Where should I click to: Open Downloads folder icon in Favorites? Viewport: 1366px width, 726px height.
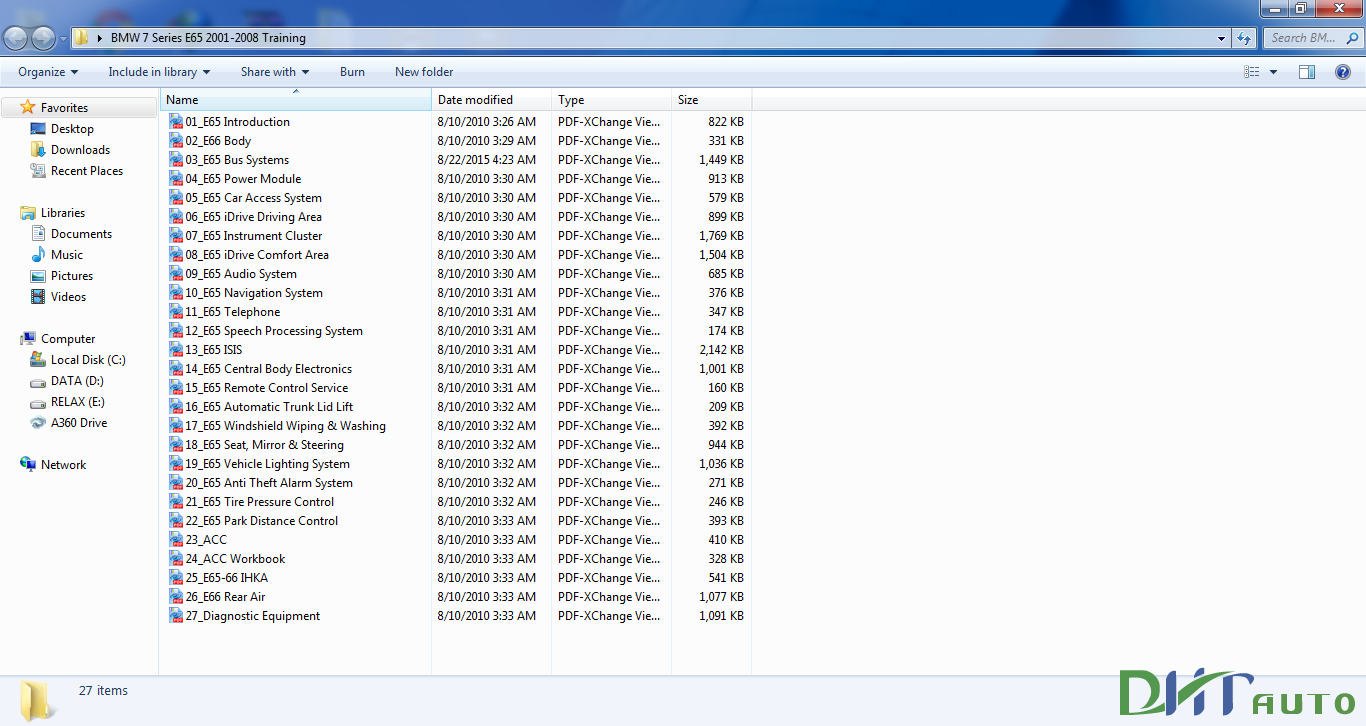click(38, 150)
